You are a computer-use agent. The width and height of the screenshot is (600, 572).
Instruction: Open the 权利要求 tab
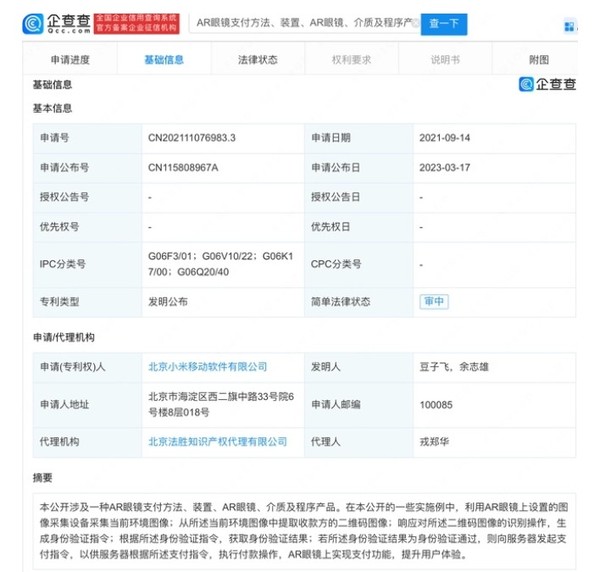(351, 60)
